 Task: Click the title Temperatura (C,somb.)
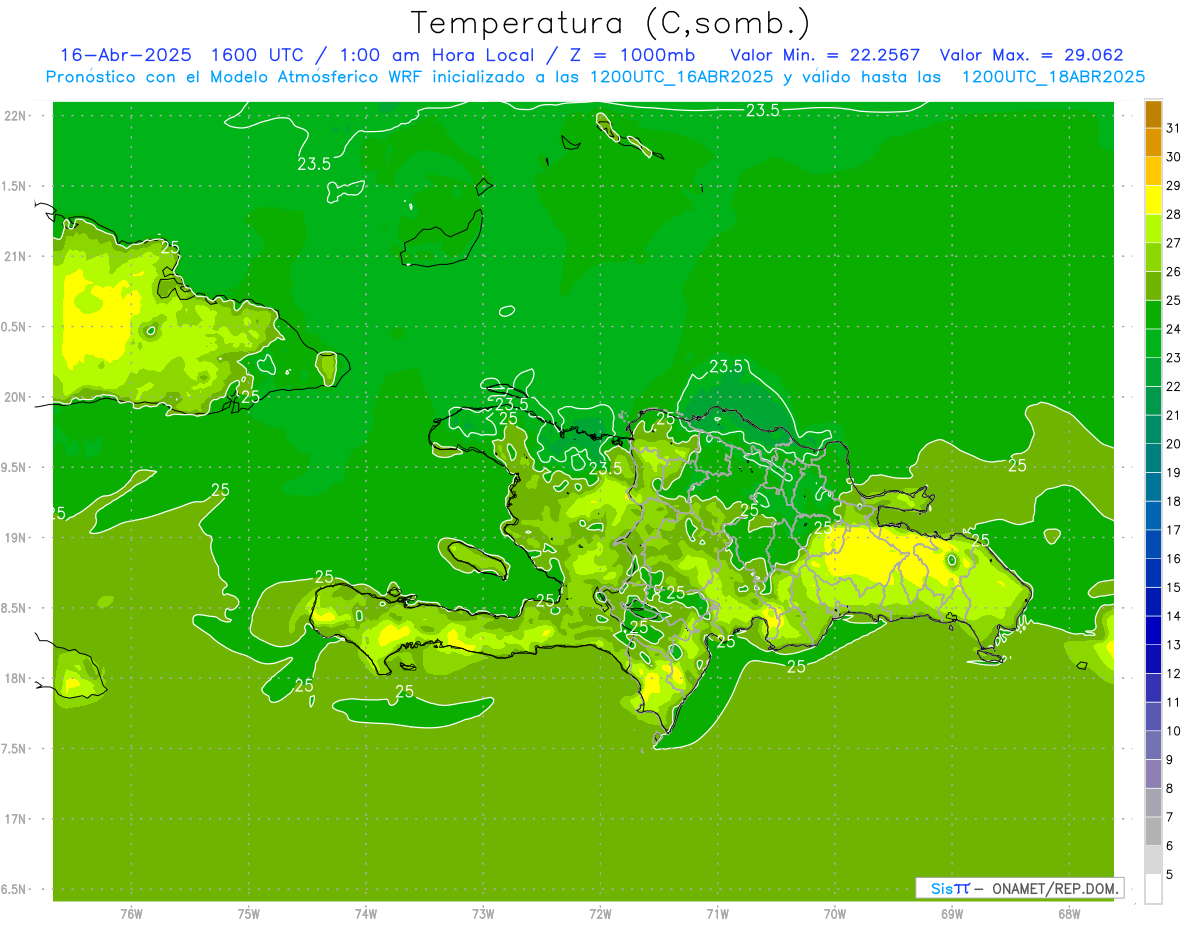[x=611, y=23]
